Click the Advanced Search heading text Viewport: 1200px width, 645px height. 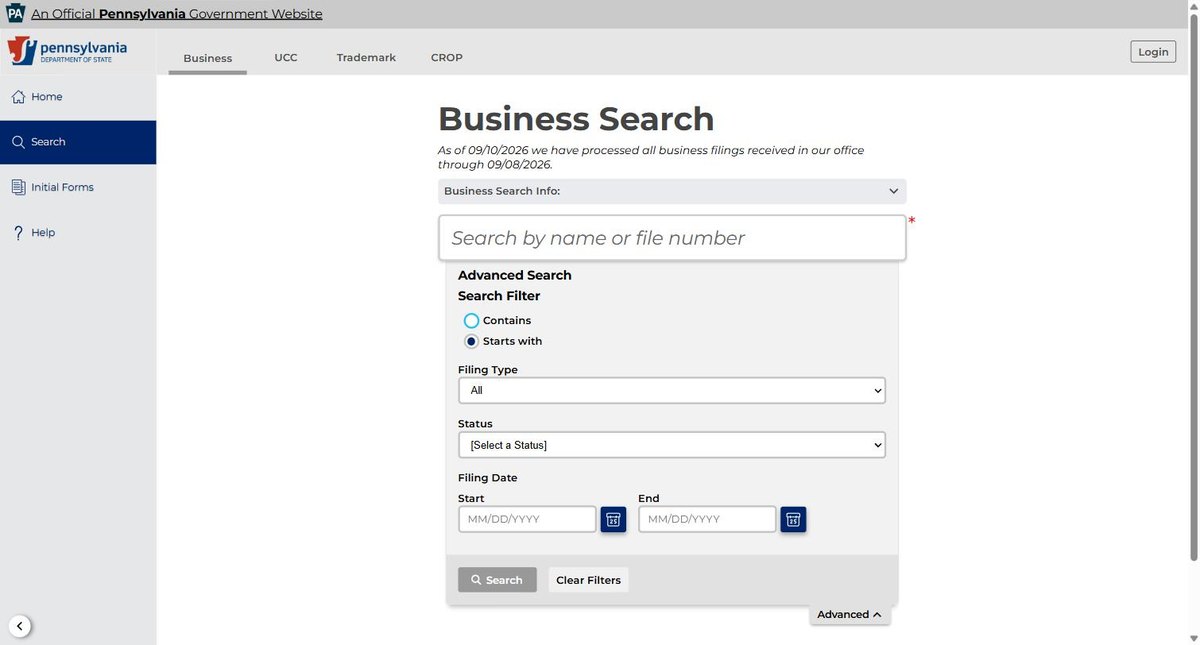[515, 275]
